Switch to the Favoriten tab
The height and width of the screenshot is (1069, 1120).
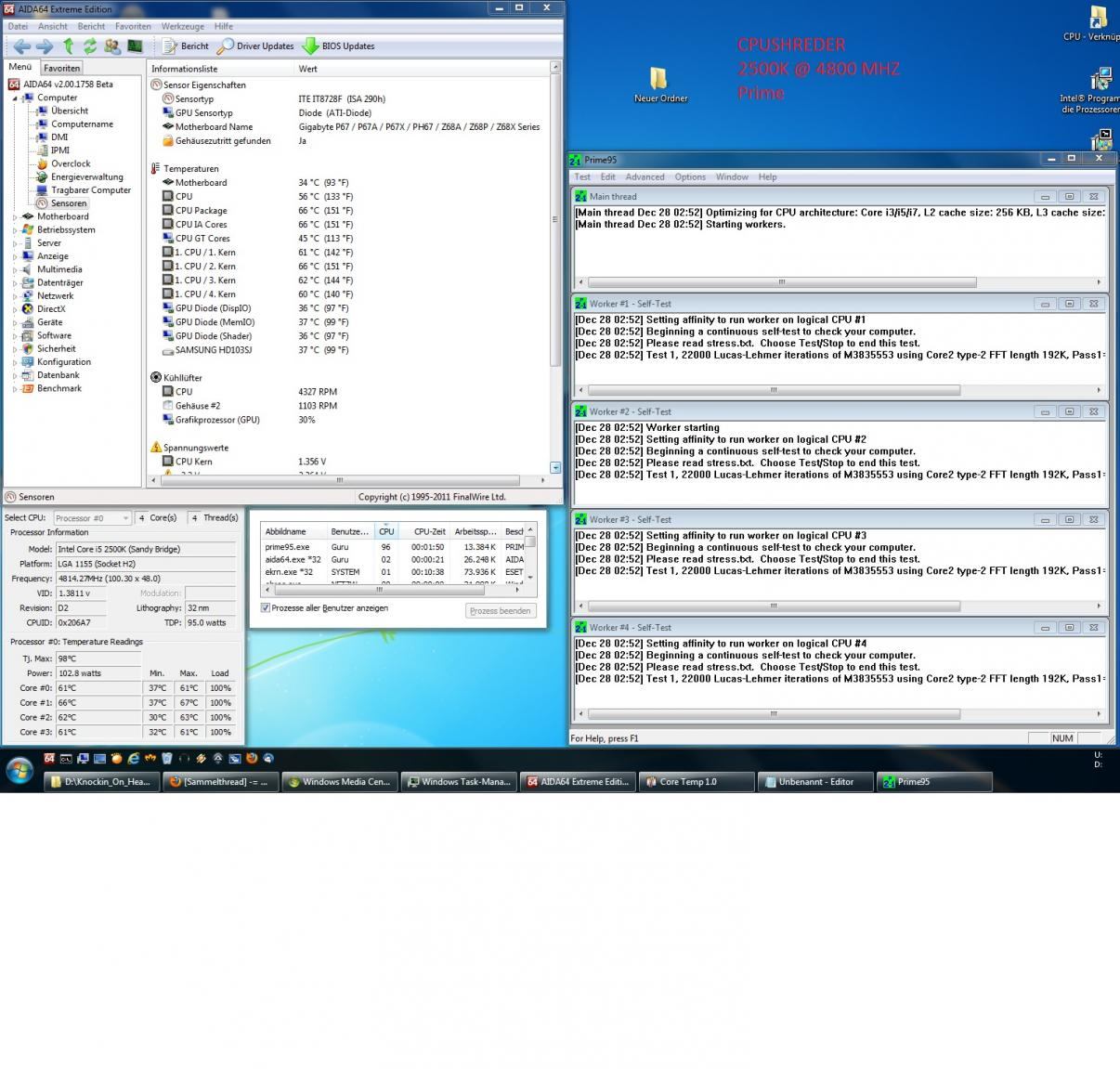coord(62,68)
